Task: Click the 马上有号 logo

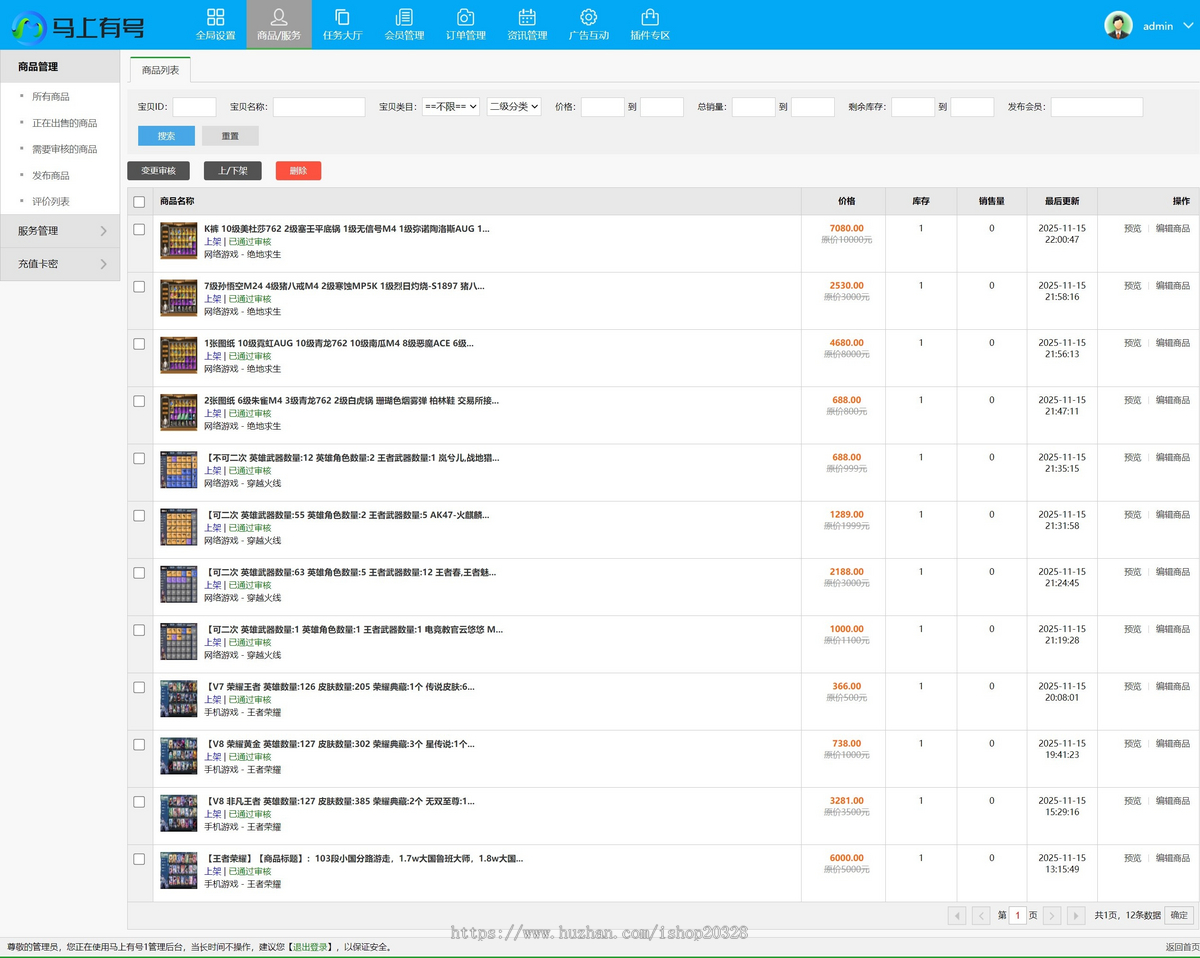Action: coord(78,26)
